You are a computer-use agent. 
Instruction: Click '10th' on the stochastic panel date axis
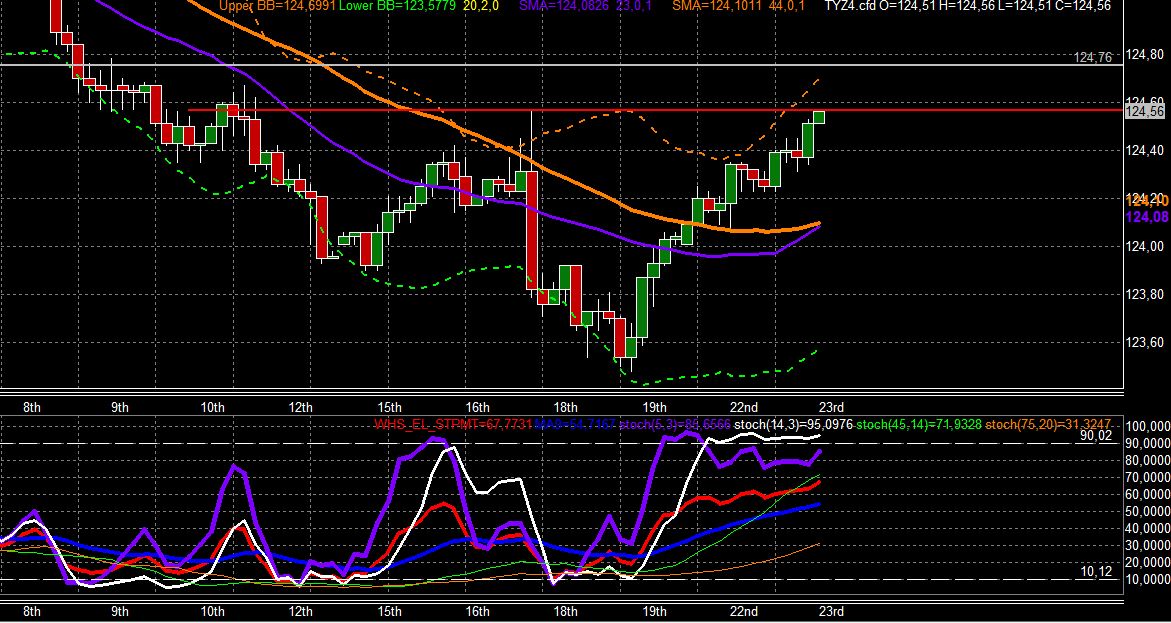tap(213, 612)
